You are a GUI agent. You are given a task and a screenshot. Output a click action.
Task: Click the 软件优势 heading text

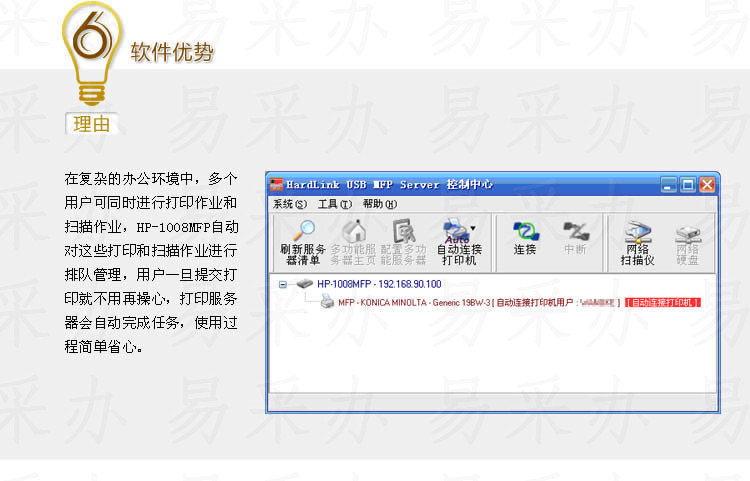[x=172, y=52]
